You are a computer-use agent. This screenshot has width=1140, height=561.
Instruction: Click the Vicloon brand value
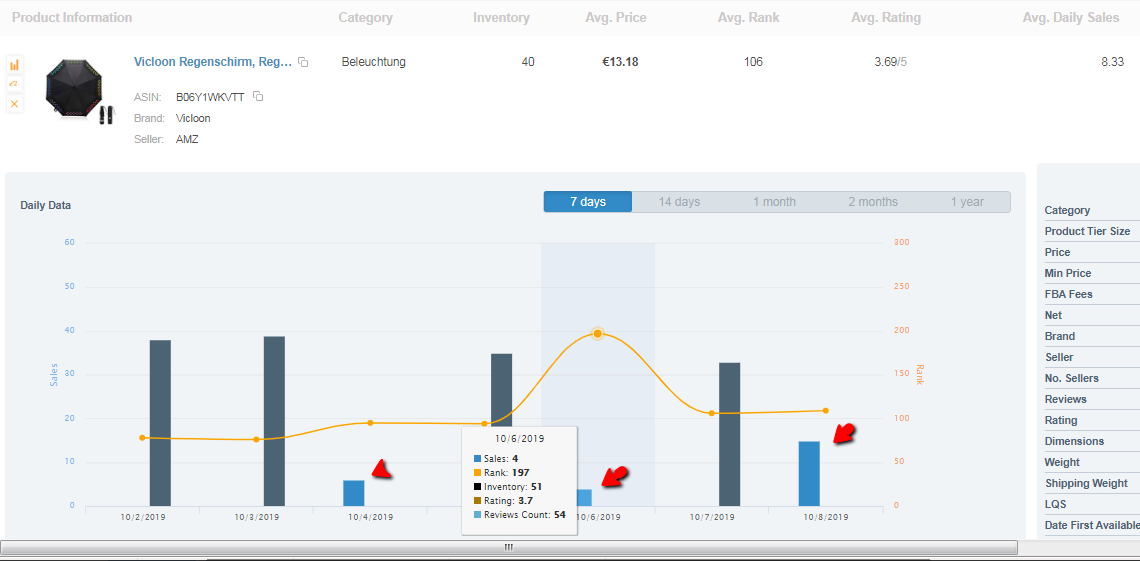click(x=193, y=118)
